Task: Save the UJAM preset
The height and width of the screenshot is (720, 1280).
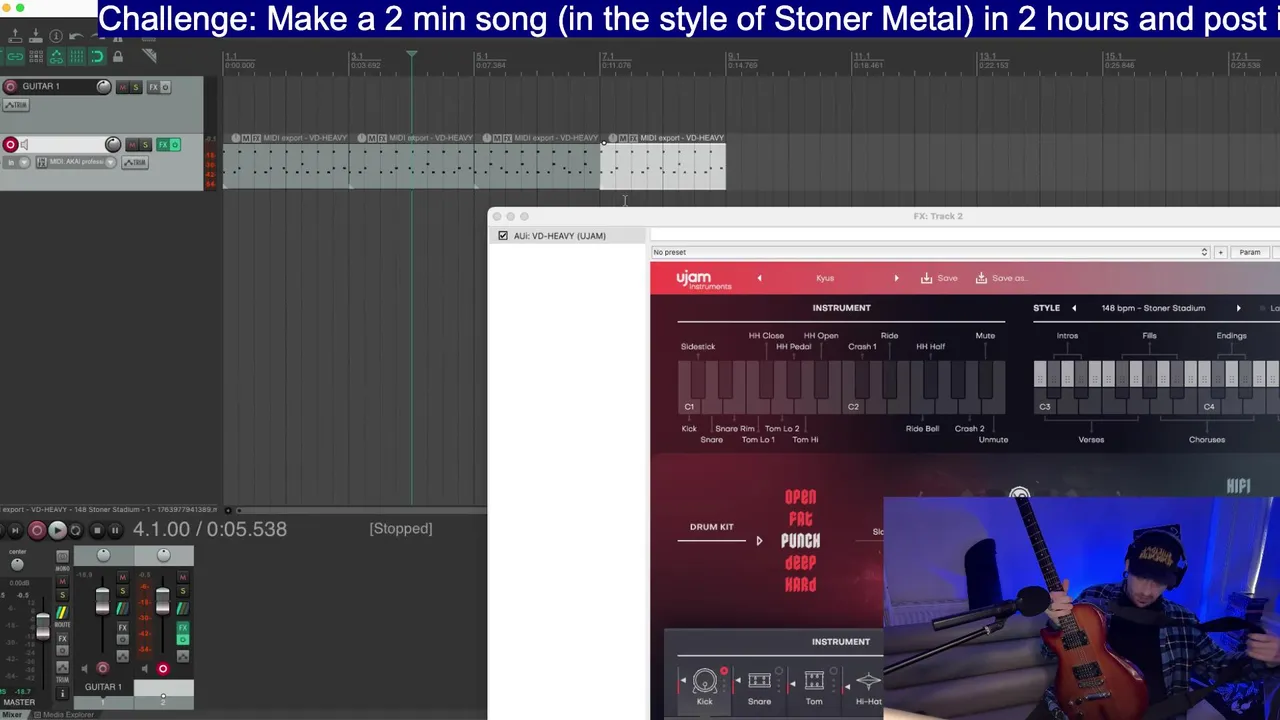Action: click(x=939, y=278)
